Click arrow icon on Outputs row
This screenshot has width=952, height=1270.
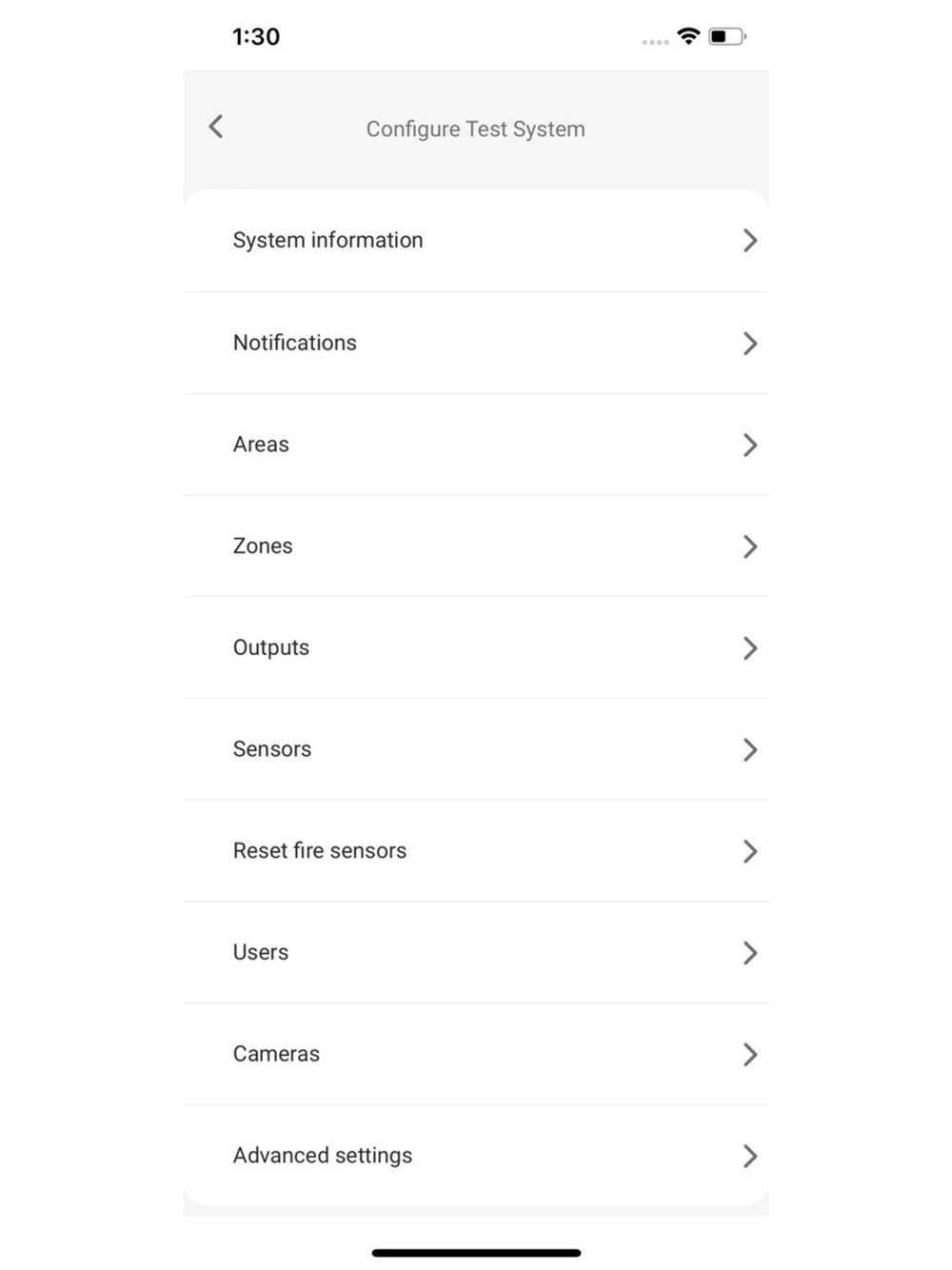coord(749,648)
